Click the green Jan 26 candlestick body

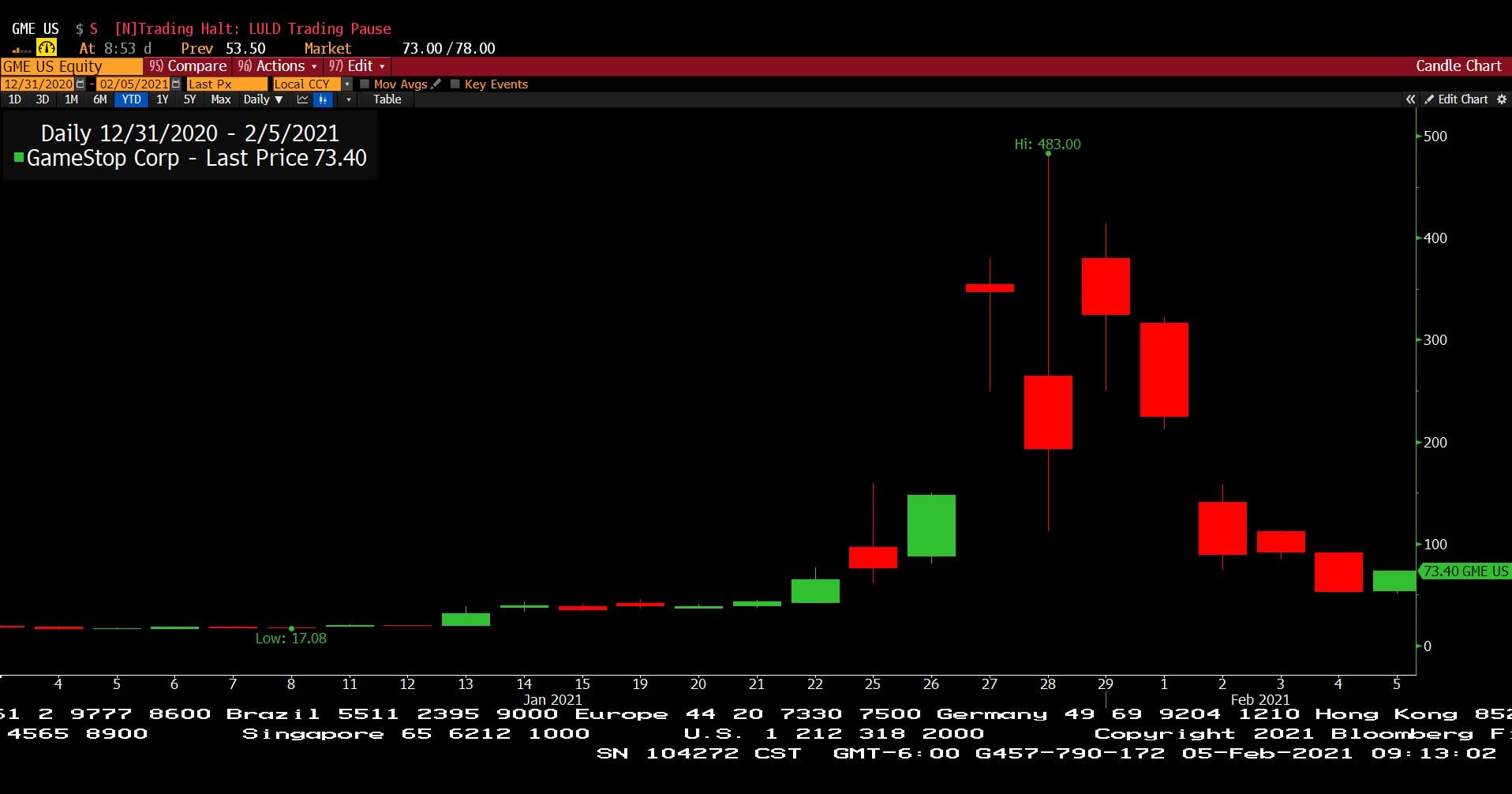pyautogui.click(x=931, y=526)
